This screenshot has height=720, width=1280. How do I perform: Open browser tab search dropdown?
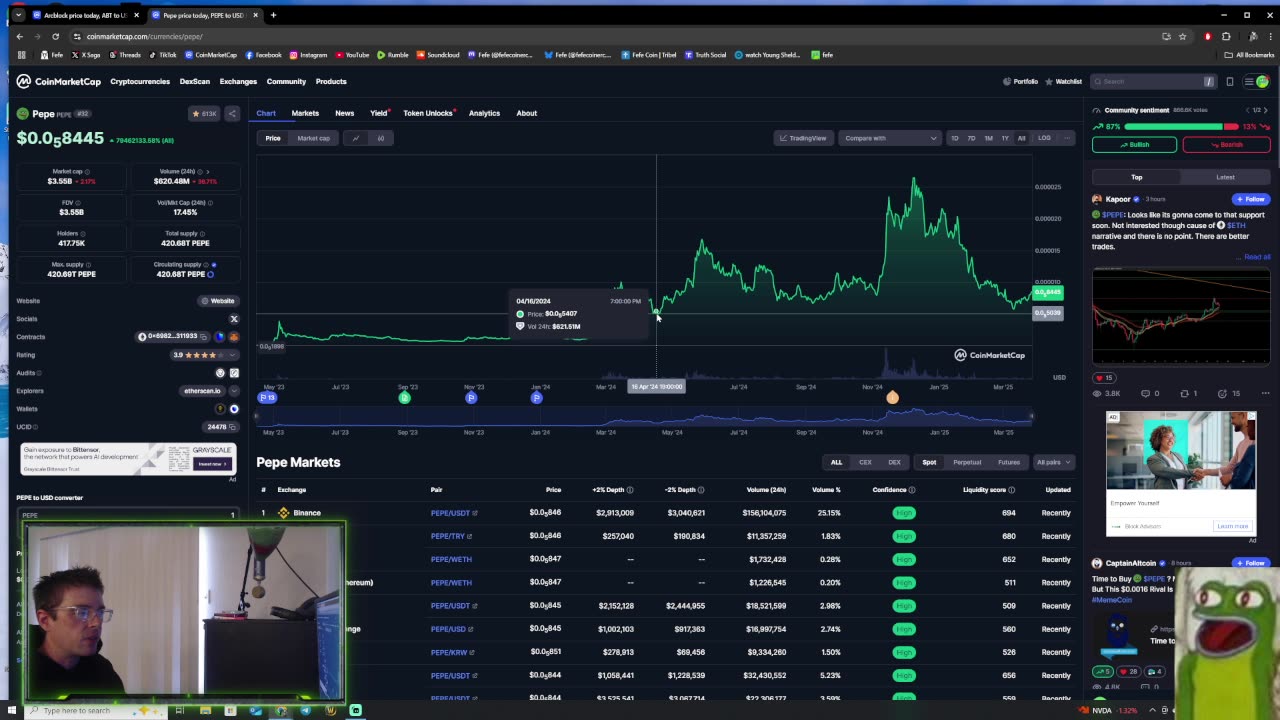[18, 15]
